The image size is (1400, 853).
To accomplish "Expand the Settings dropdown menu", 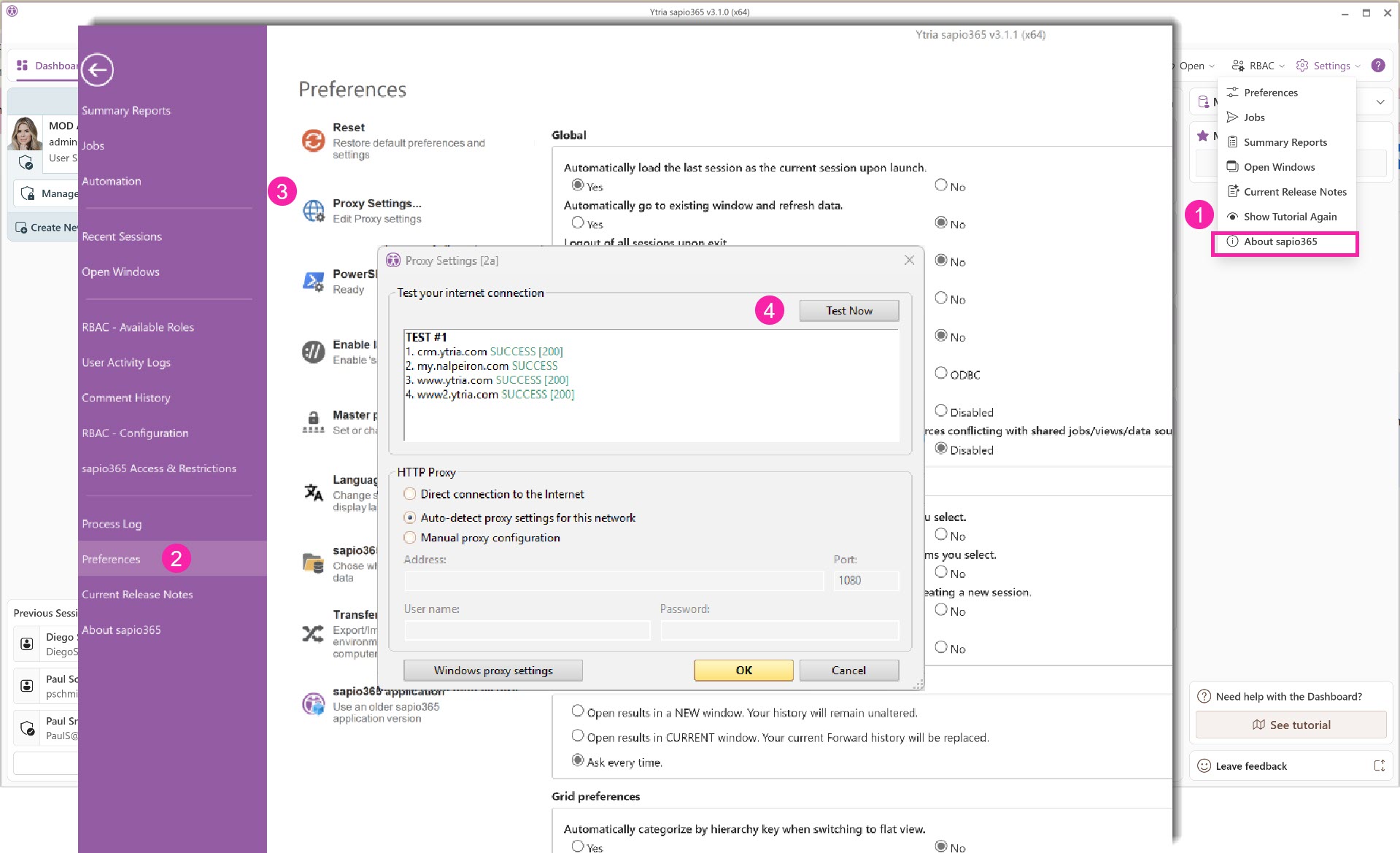I will (1329, 66).
